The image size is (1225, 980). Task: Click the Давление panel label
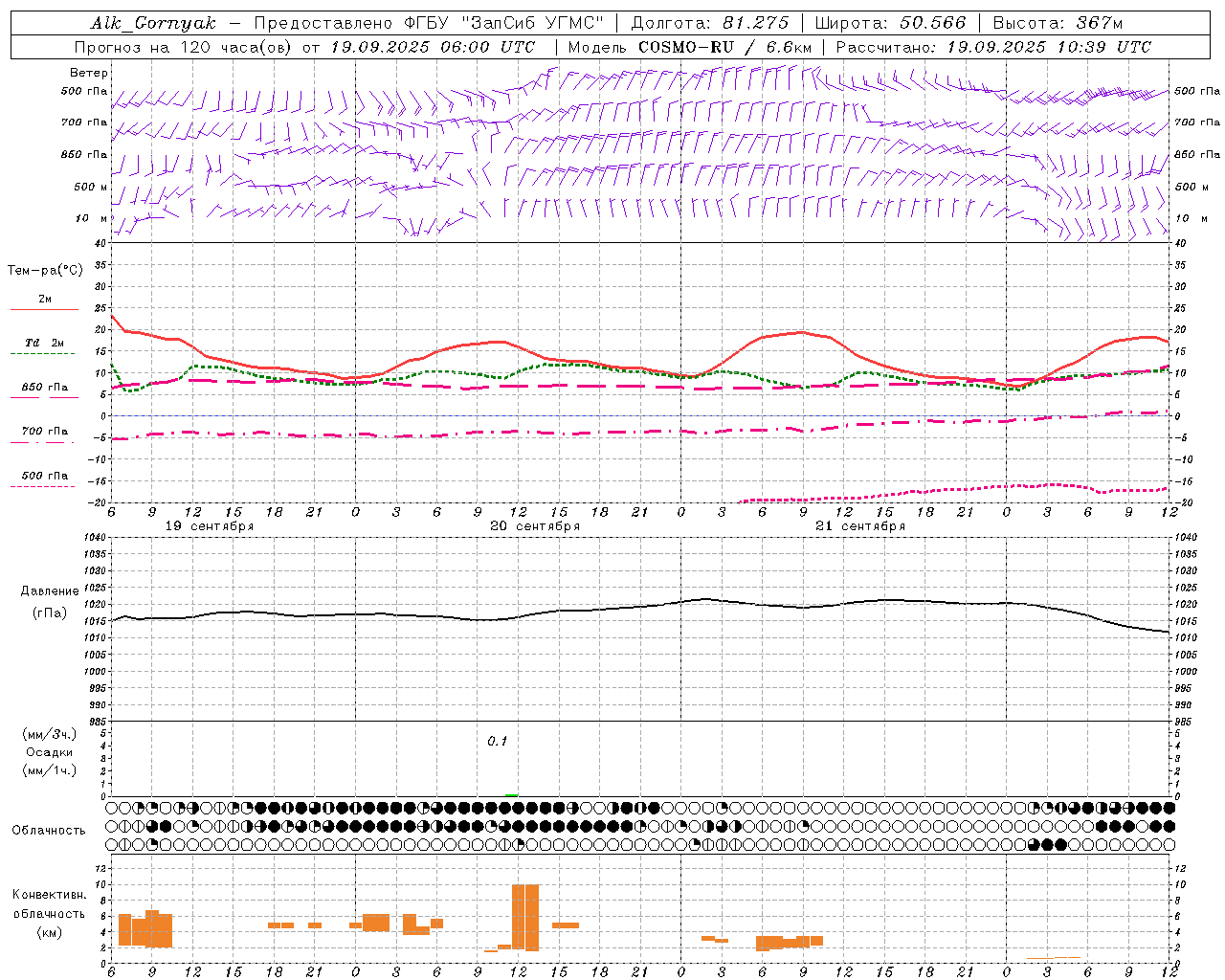point(50,591)
